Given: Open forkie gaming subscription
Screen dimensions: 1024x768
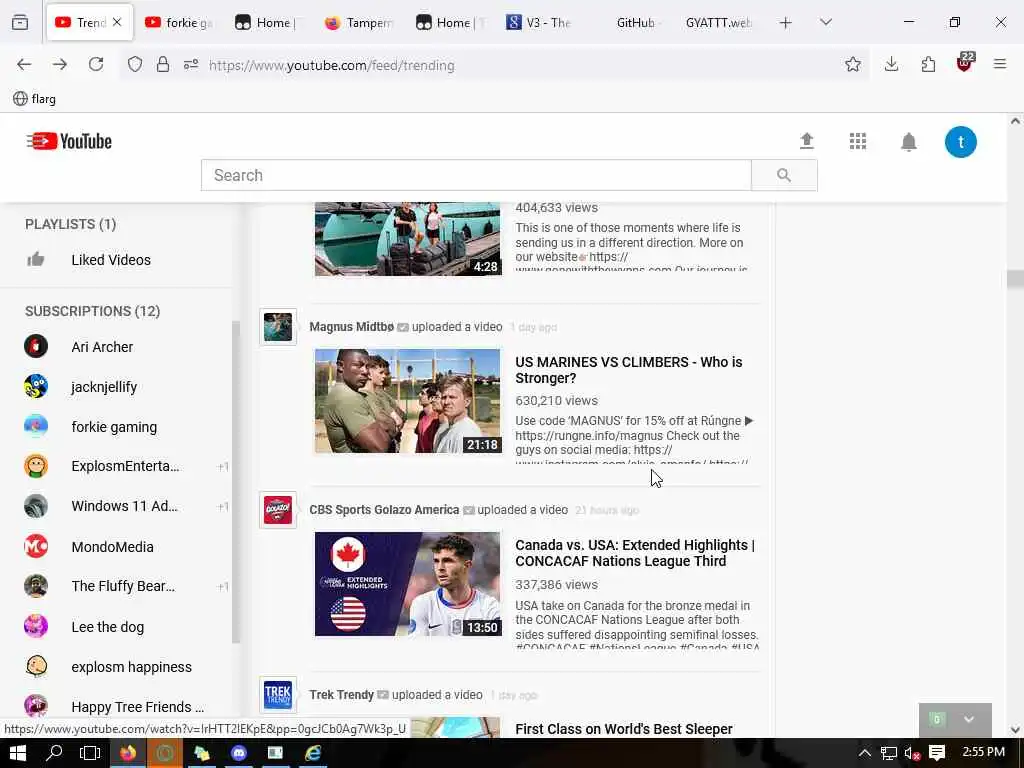Looking at the screenshot, I should click(114, 427).
